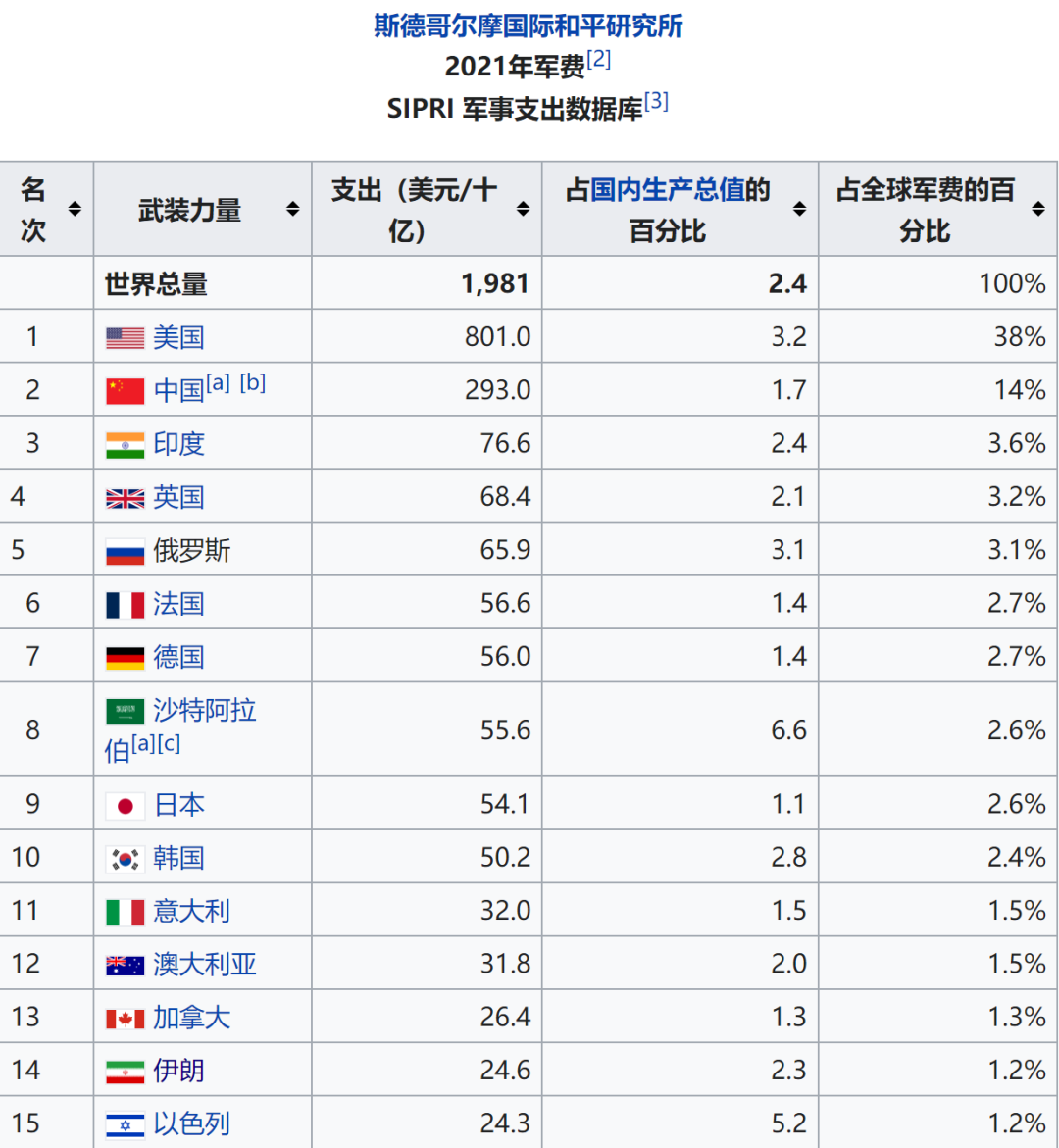The image size is (1059, 1148).
Task: Open footnote [3] after SIPRI 军事支出数据库
Action: pos(656,101)
